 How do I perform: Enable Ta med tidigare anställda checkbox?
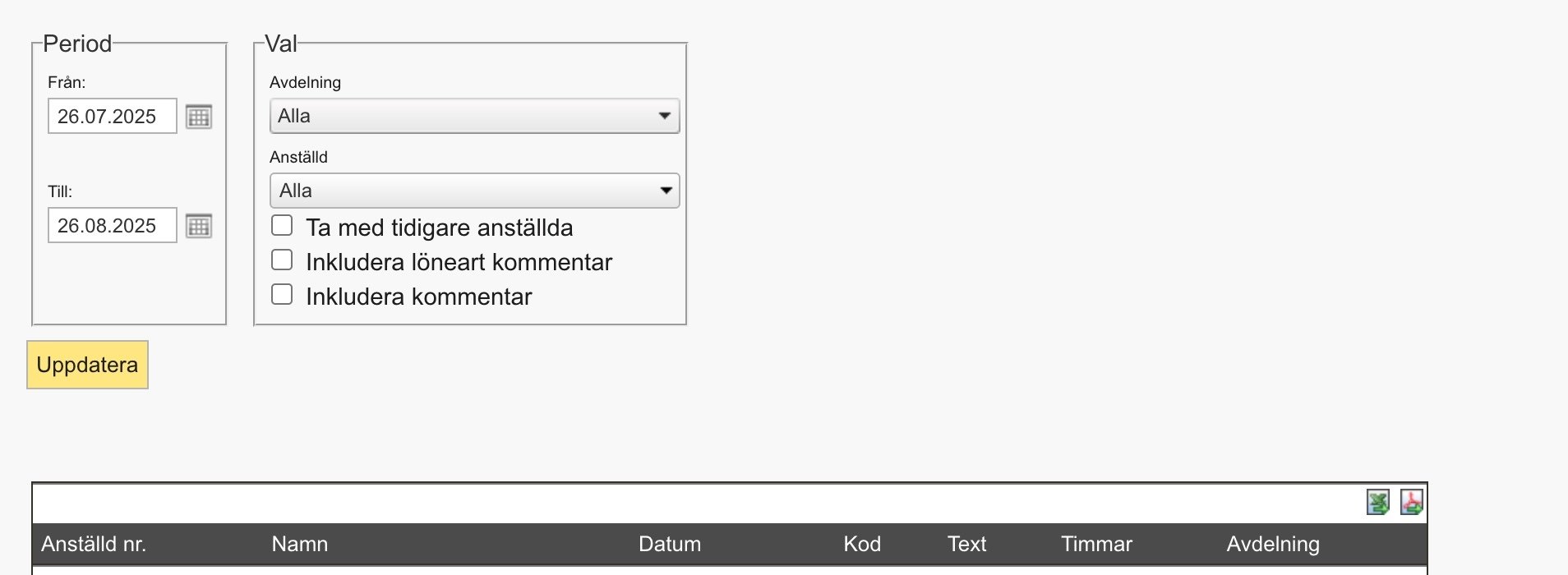(x=282, y=225)
